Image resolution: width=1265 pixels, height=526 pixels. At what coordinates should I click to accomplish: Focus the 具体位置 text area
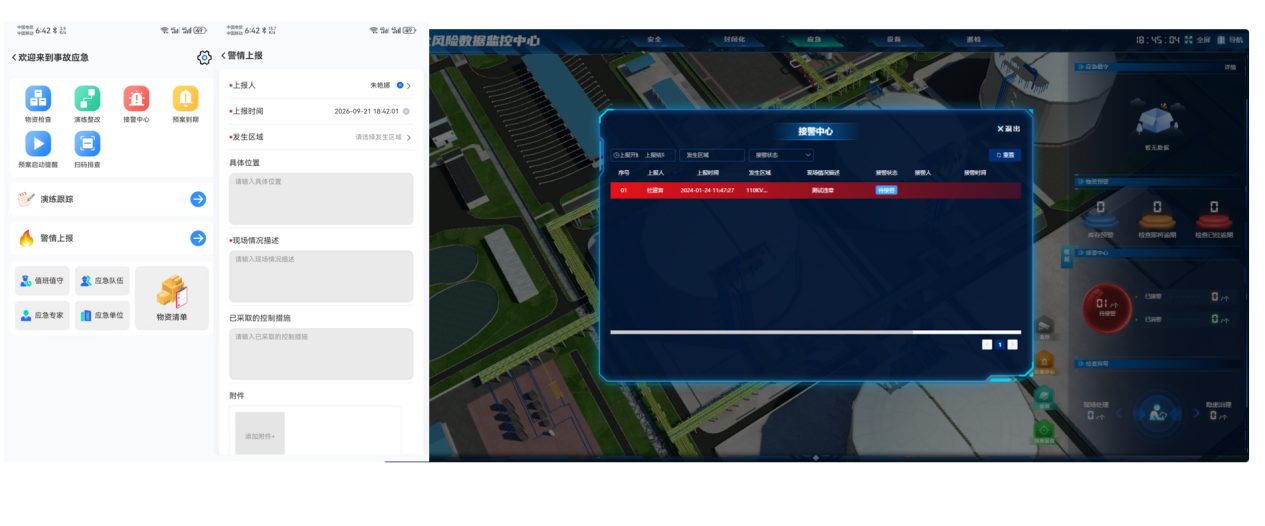click(321, 198)
